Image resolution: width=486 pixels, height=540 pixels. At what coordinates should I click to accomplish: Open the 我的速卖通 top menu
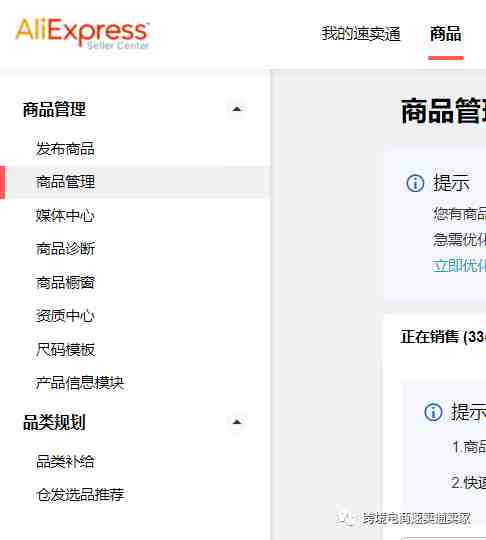(361, 34)
